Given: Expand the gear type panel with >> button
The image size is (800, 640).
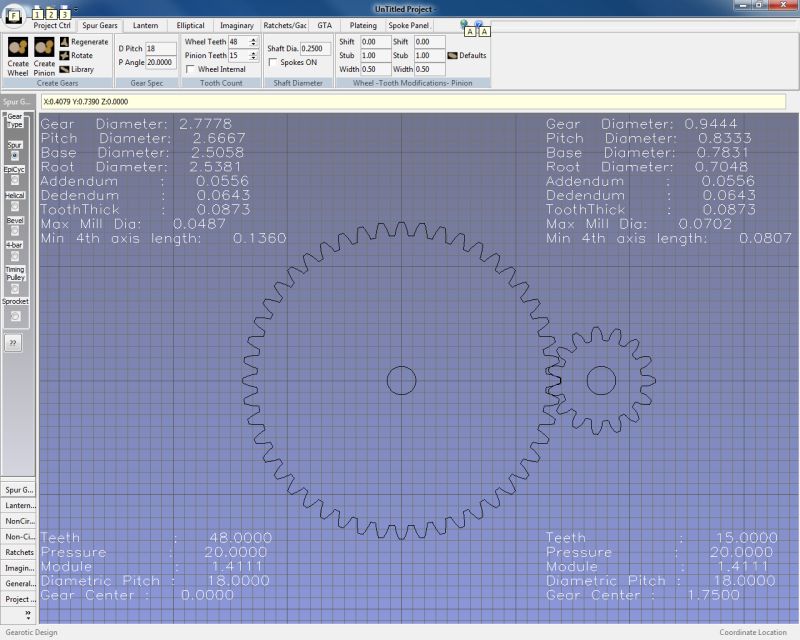Looking at the screenshot, I should point(13,342).
